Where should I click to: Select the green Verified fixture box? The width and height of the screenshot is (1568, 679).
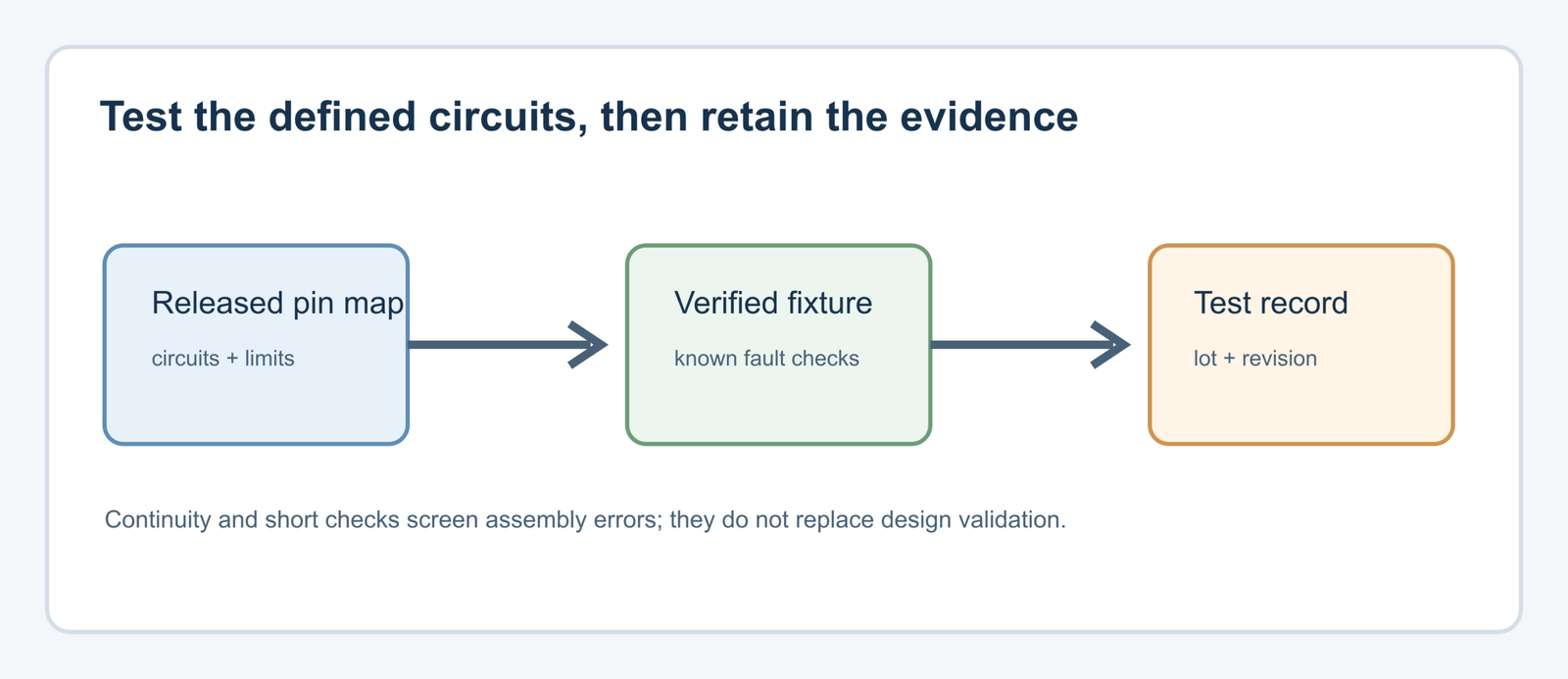click(778, 345)
